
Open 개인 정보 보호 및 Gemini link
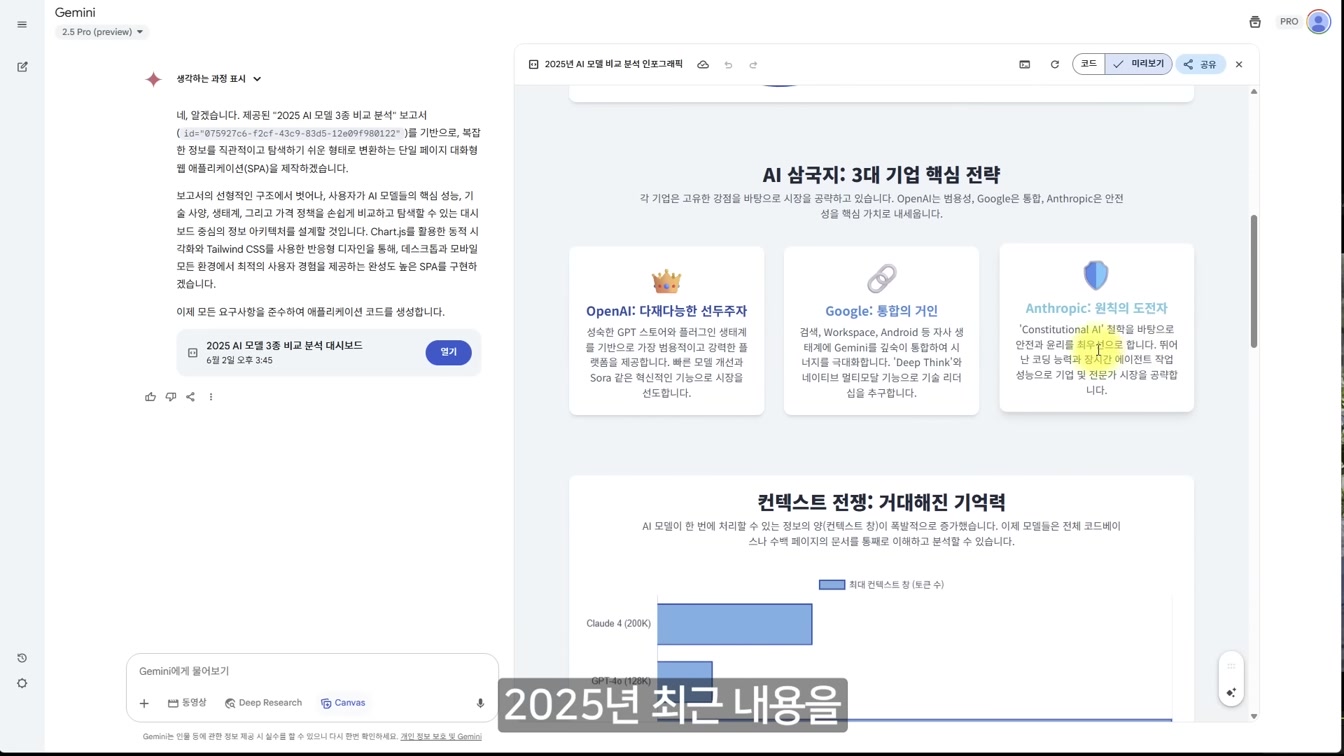click(441, 737)
